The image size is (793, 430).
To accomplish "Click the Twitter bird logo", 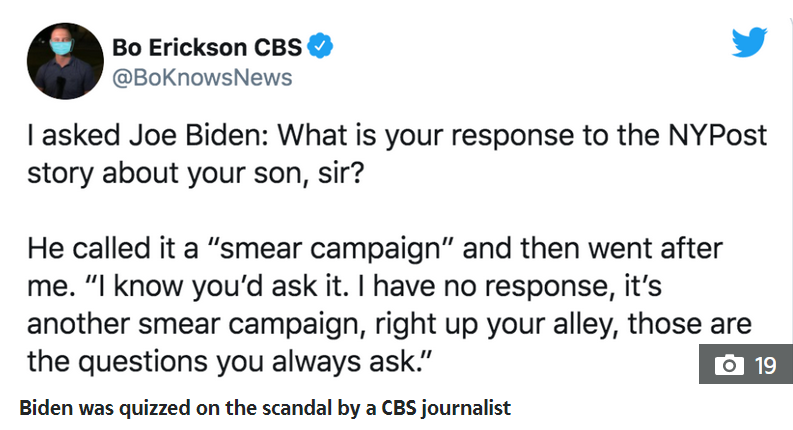I will click(749, 42).
